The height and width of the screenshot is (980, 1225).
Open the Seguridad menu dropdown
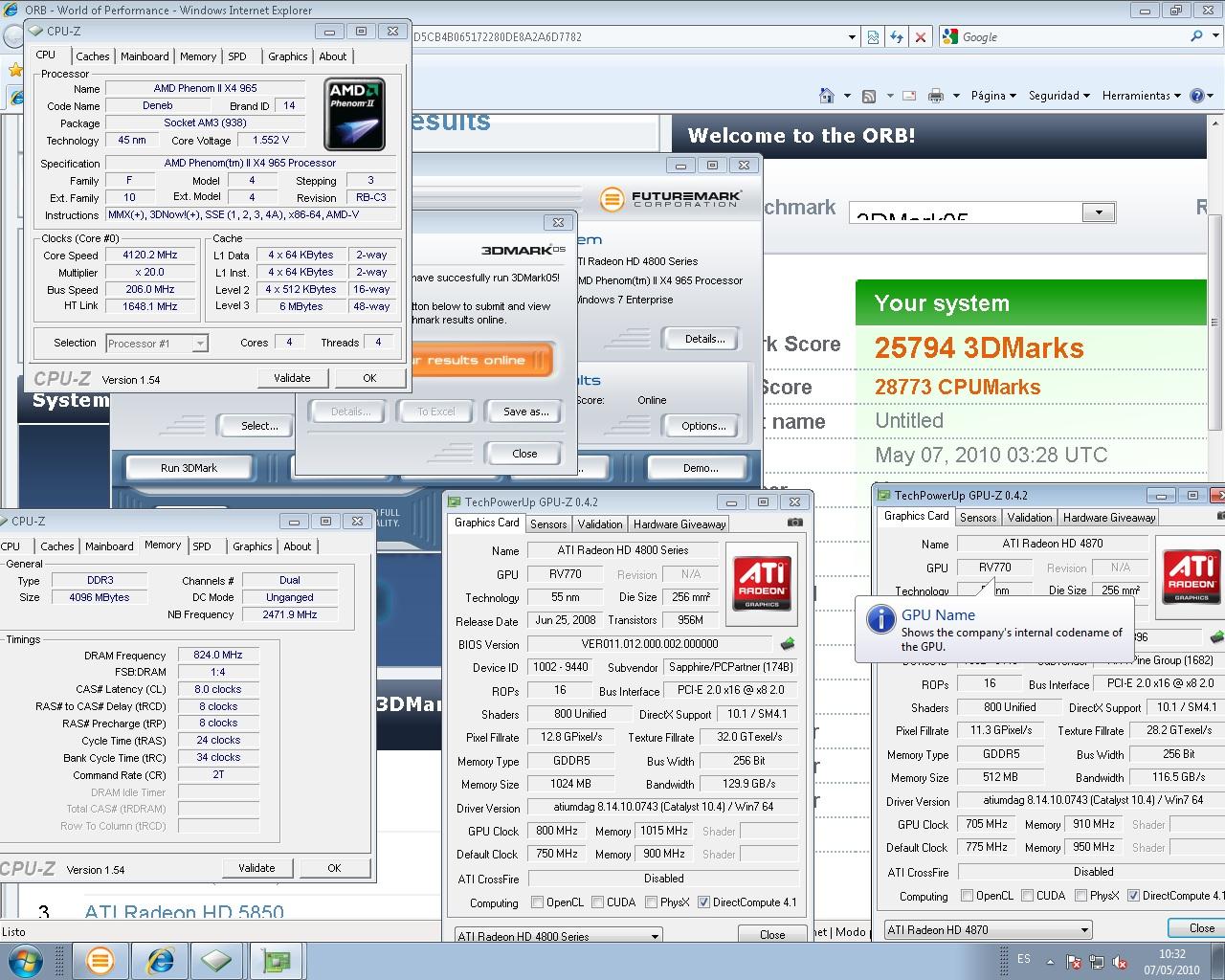(1058, 96)
